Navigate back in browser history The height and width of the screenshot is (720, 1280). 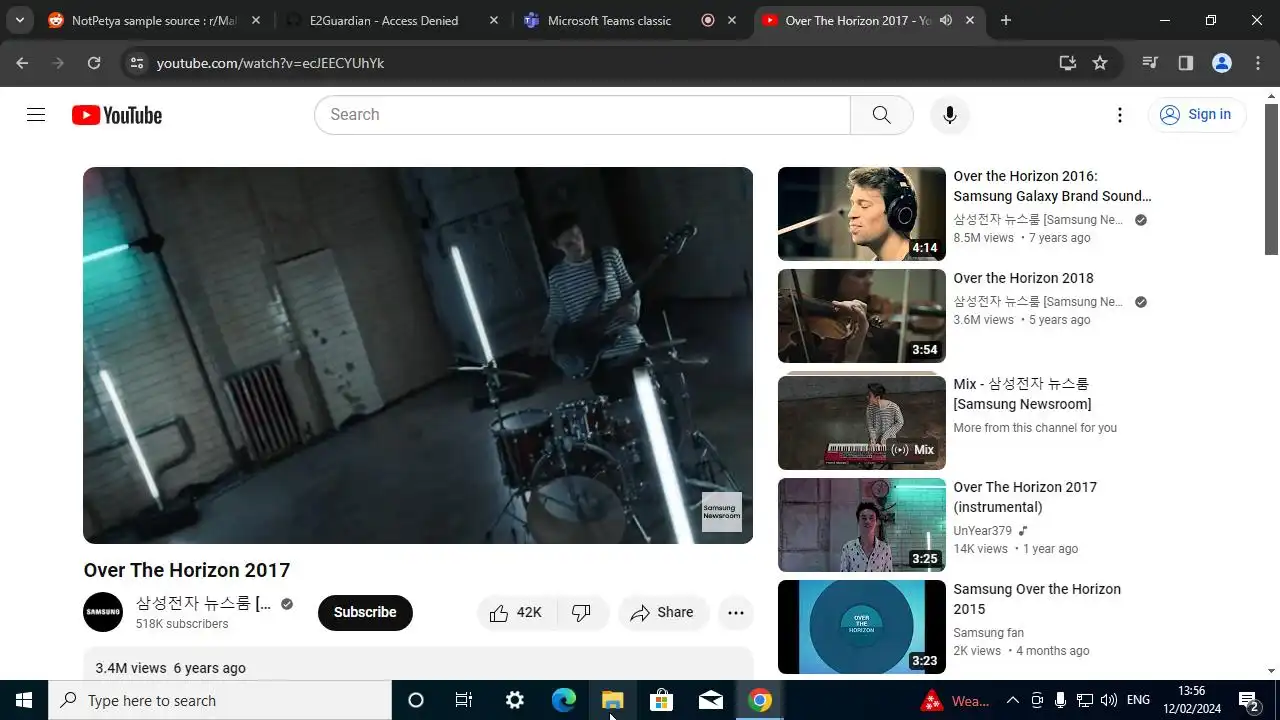point(22,63)
